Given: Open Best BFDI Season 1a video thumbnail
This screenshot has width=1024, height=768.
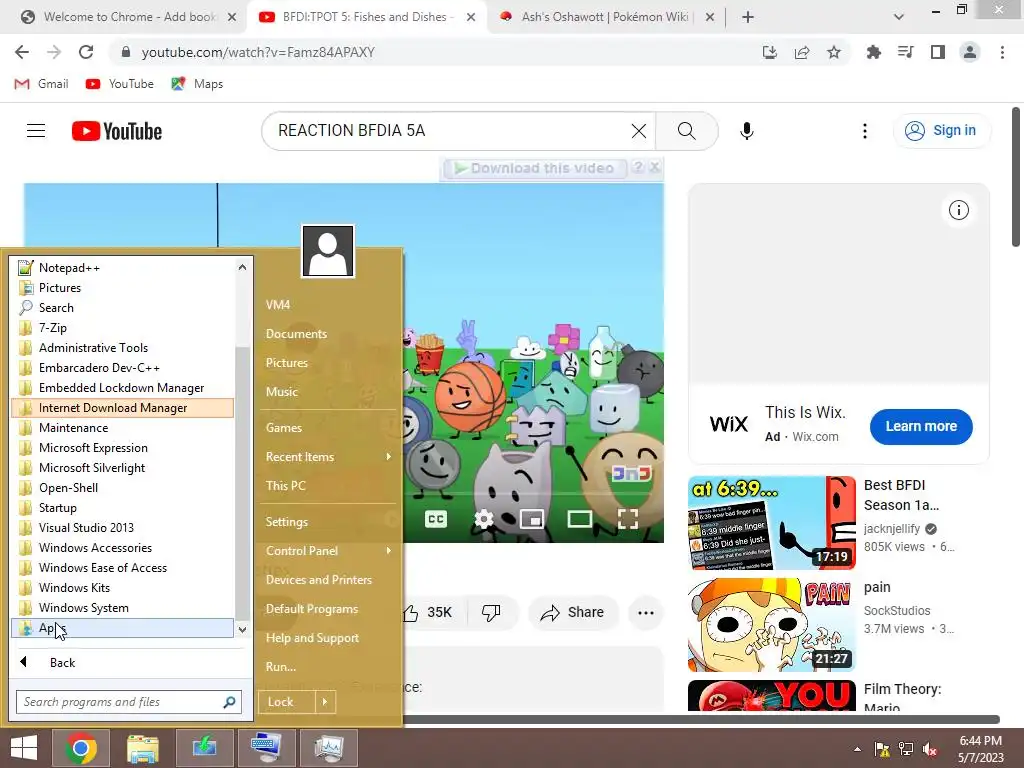Looking at the screenshot, I should tap(771, 523).
